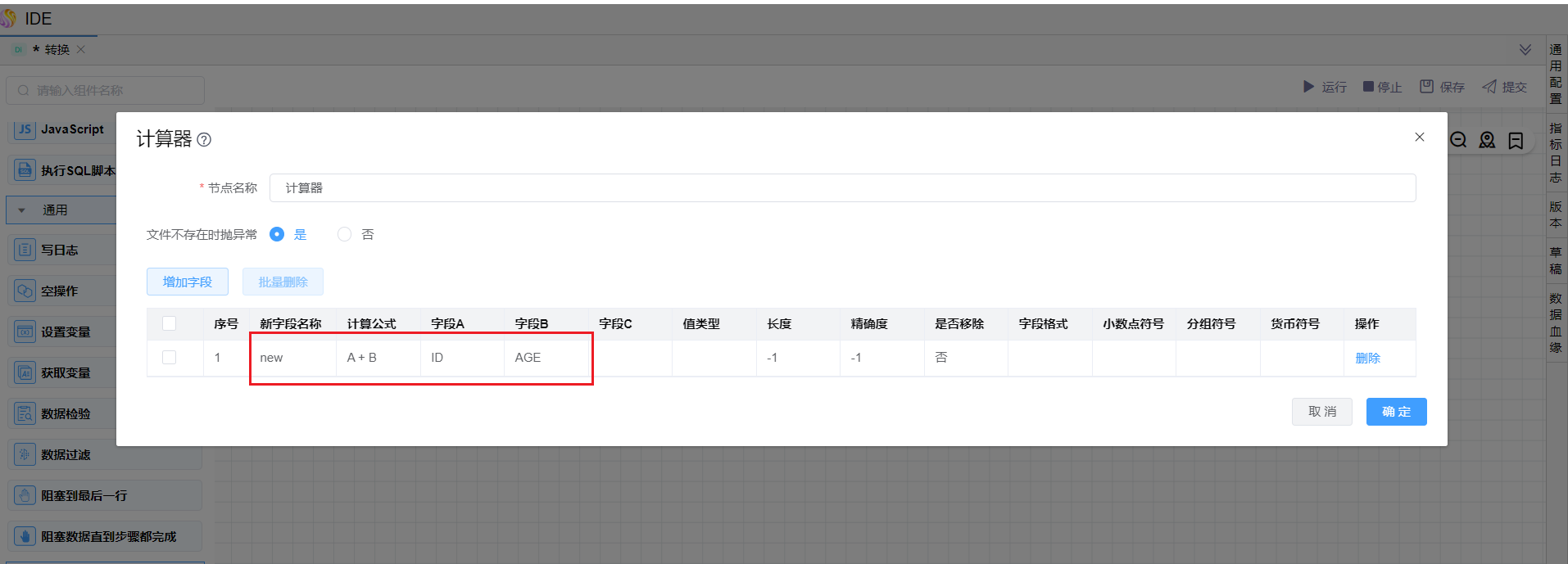Click the 写日志 component icon
Screen dimensions: 1568x564
(25, 250)
